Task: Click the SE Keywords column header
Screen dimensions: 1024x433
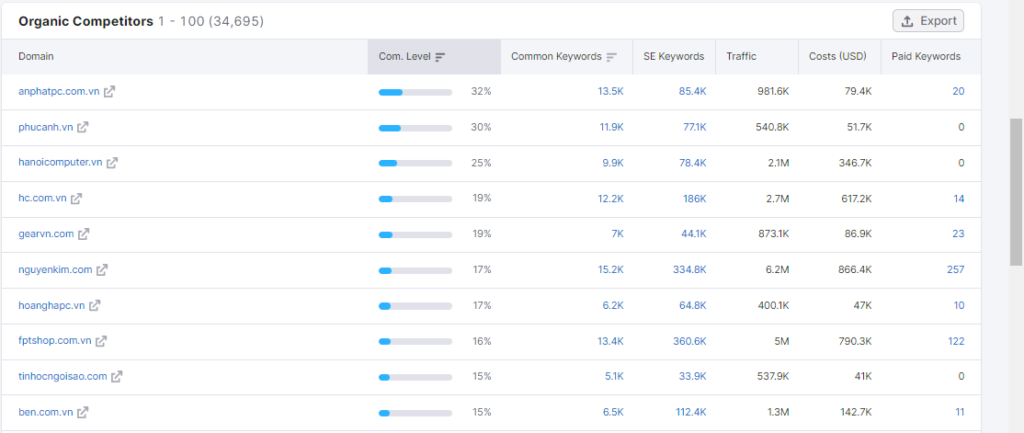Action: coord(674,57)
